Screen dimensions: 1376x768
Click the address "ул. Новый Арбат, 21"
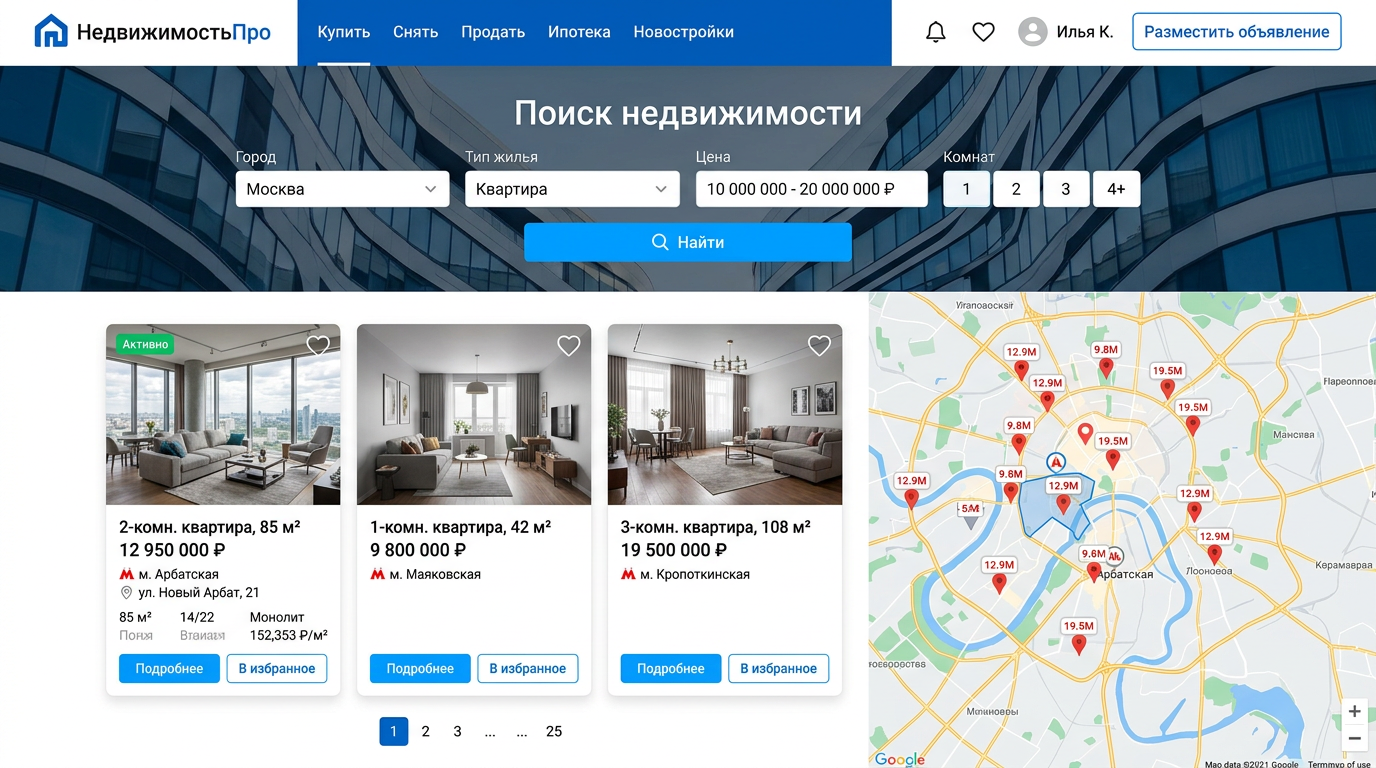(199, 593)
